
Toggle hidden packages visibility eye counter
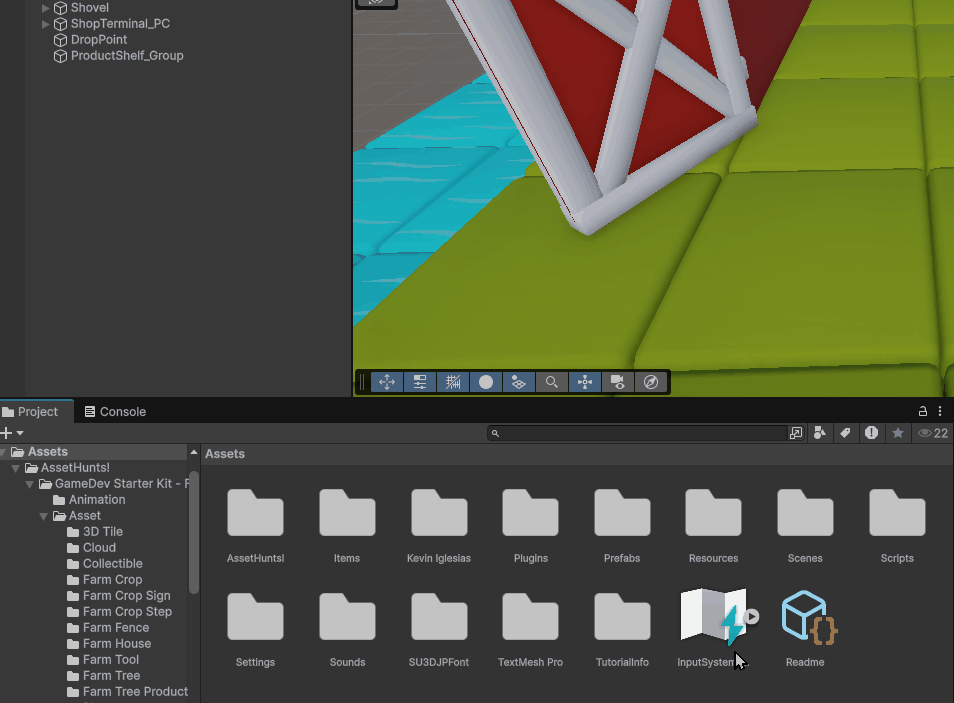pyautogui.click(x=932, y=433)
